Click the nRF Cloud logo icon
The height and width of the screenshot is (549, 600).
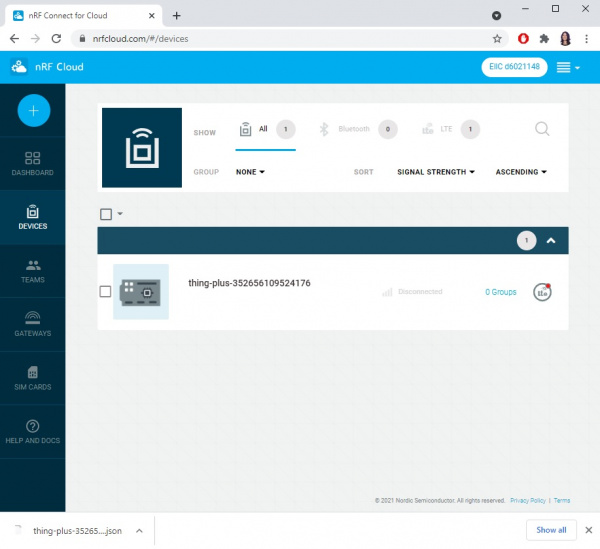coord(19,67)
